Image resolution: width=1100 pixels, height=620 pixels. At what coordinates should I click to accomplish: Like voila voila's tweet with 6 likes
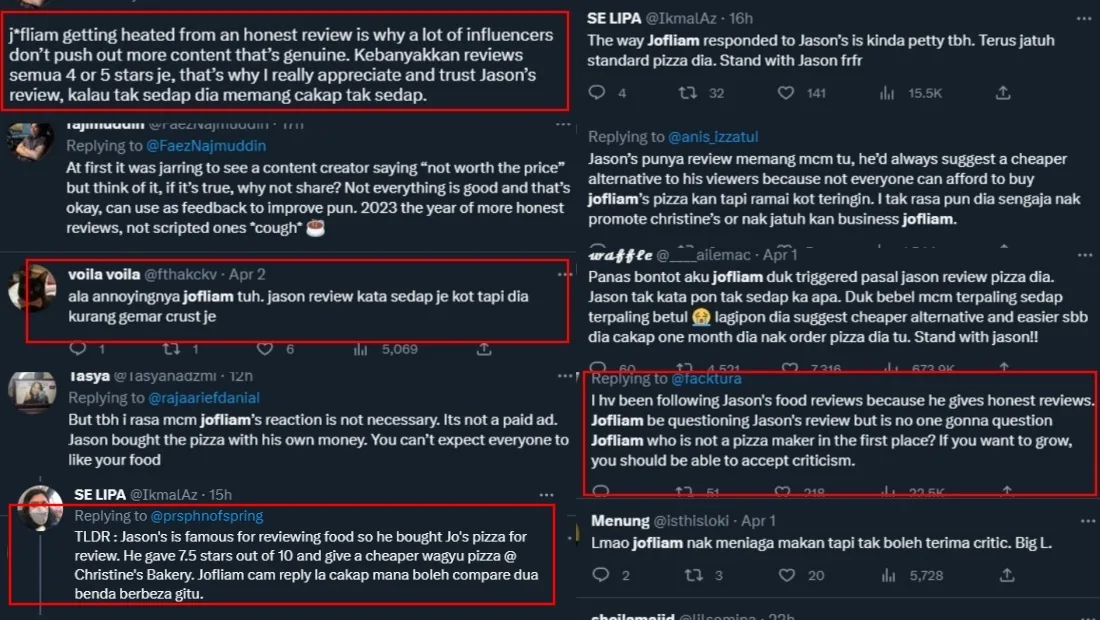pyautogui.click(x=265, y=349)
